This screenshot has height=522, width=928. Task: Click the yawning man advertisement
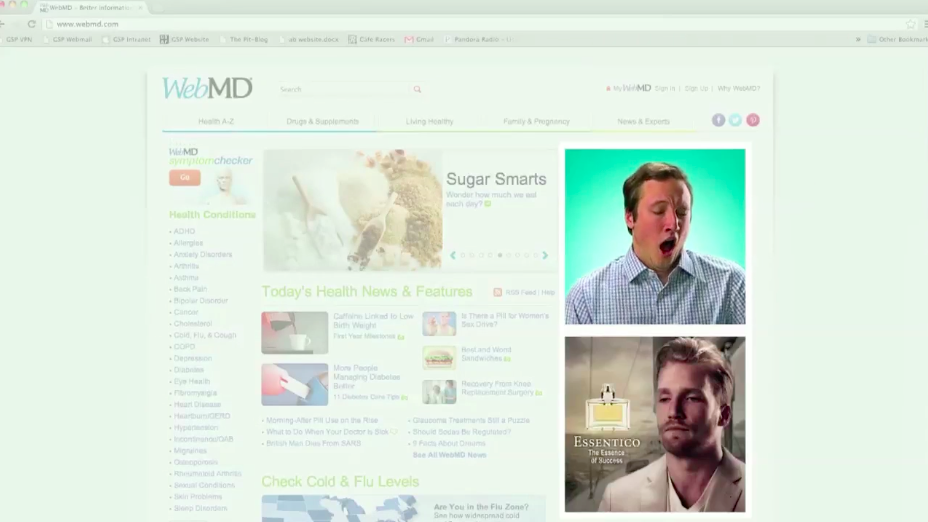655,236
